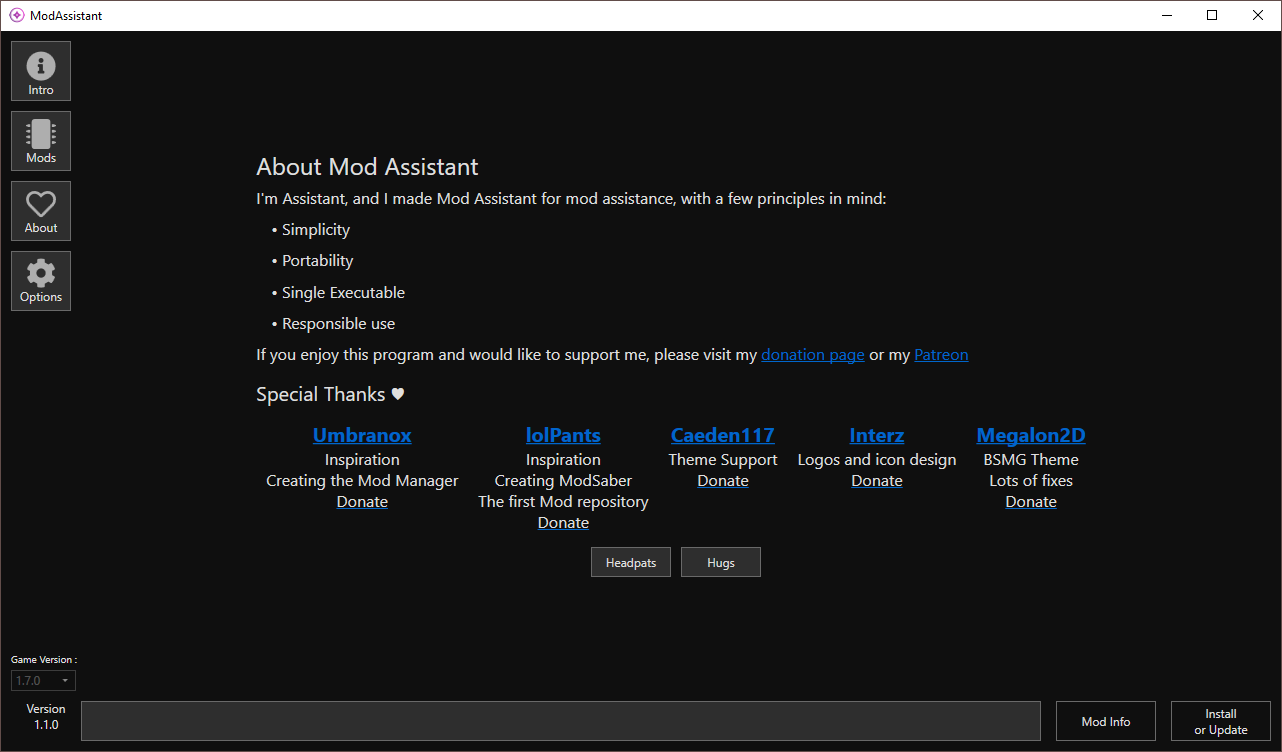
Task: Donate to Interz
Action: (877, 481)
